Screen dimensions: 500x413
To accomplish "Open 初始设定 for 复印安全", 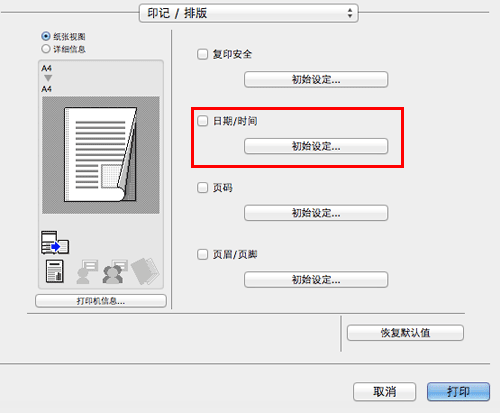I will click(316, 79).
